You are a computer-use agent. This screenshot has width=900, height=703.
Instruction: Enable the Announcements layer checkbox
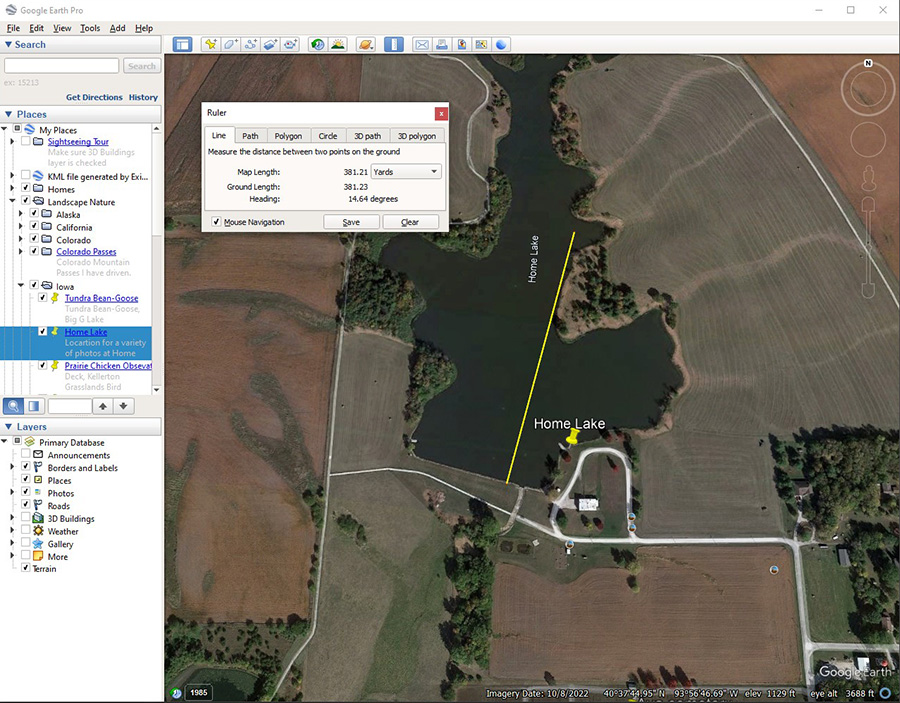point(25,455)
